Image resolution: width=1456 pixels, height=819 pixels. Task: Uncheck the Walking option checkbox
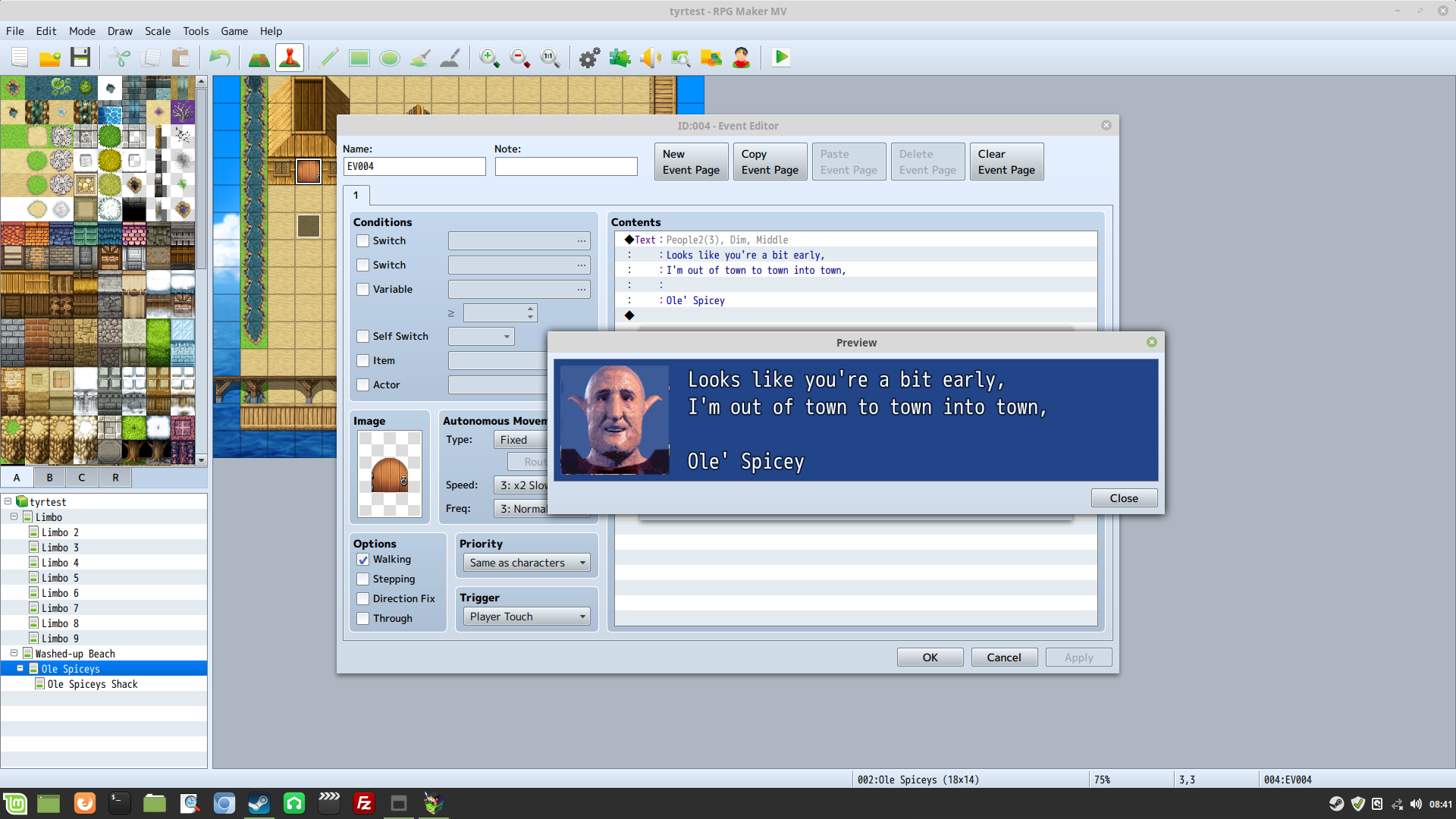click(x=363, y=560)
